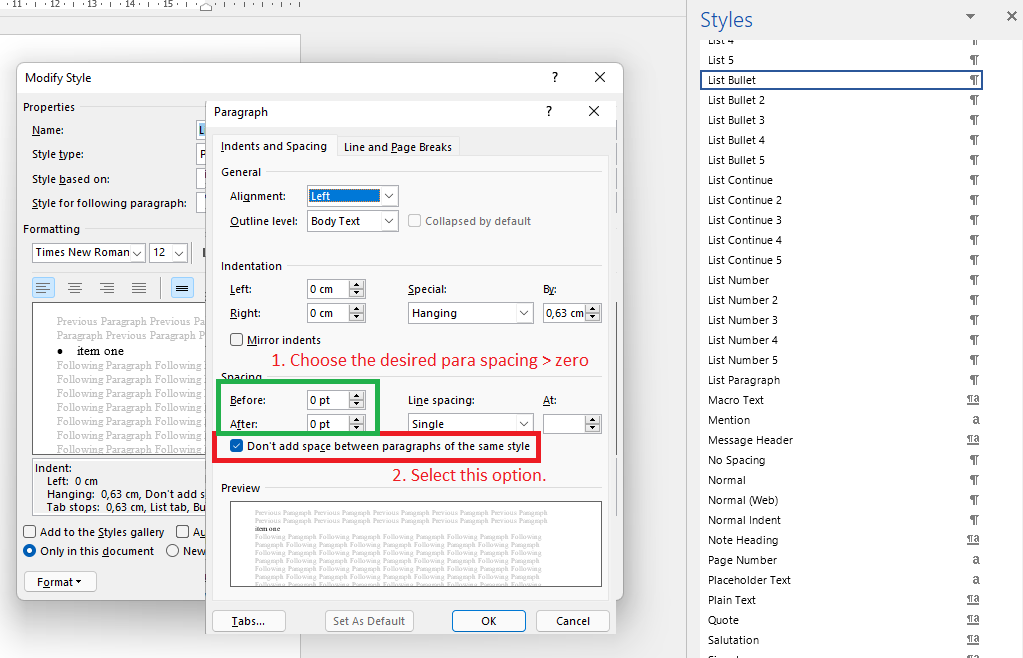Click Left indent field 0 cm
1023x658 pixels.
click(328, 289)
